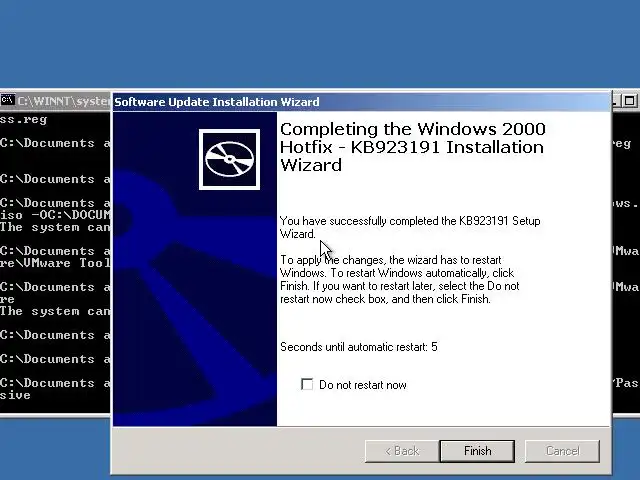Click the disabled Back button
Image resolution: width=640 pixels, height=480 pixels.
[402, 451]
